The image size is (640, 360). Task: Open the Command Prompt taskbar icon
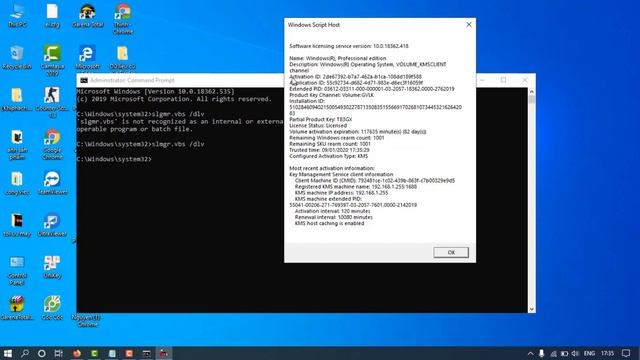[x=147, y=353]
